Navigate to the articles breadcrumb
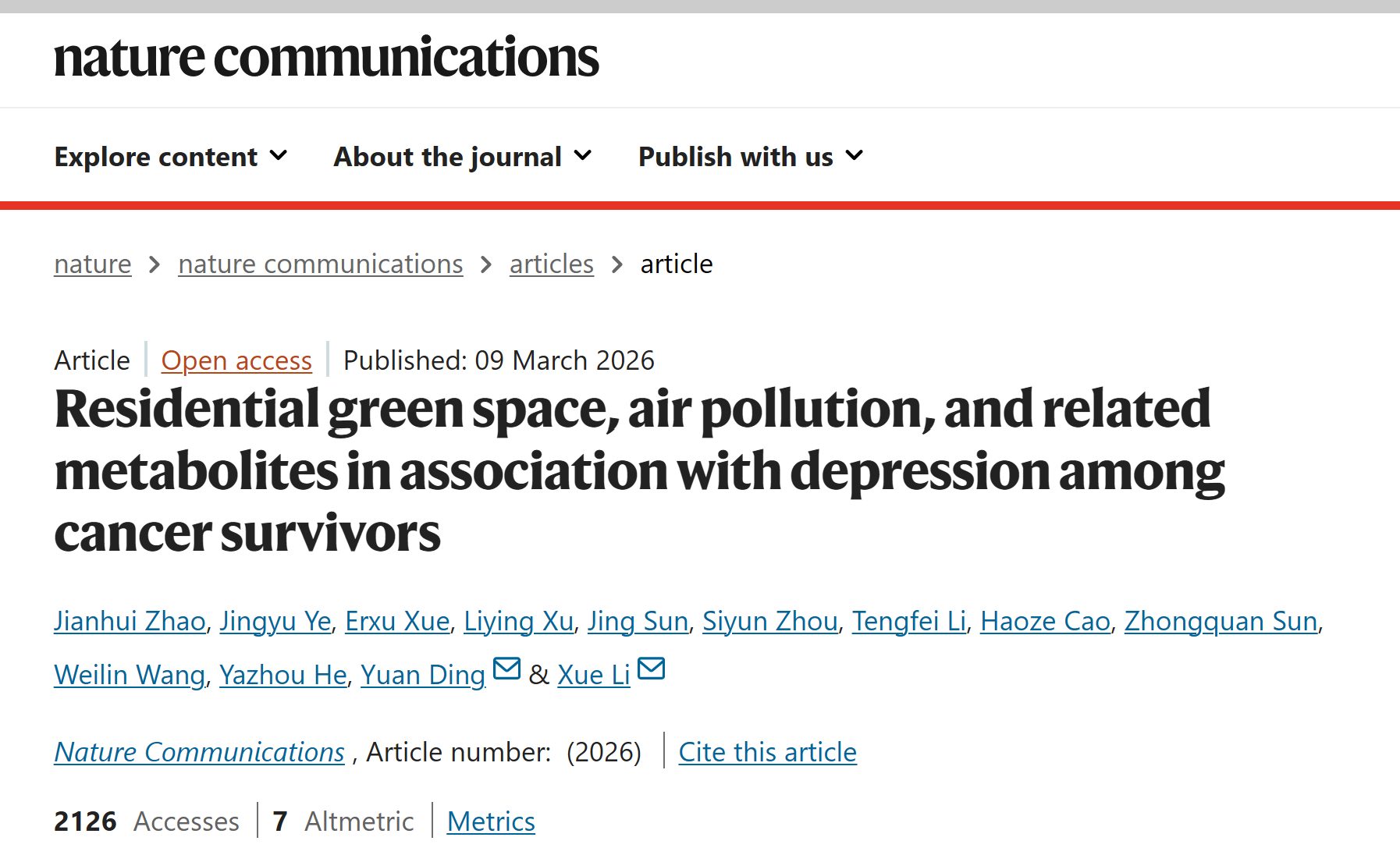 coord(551,264)
